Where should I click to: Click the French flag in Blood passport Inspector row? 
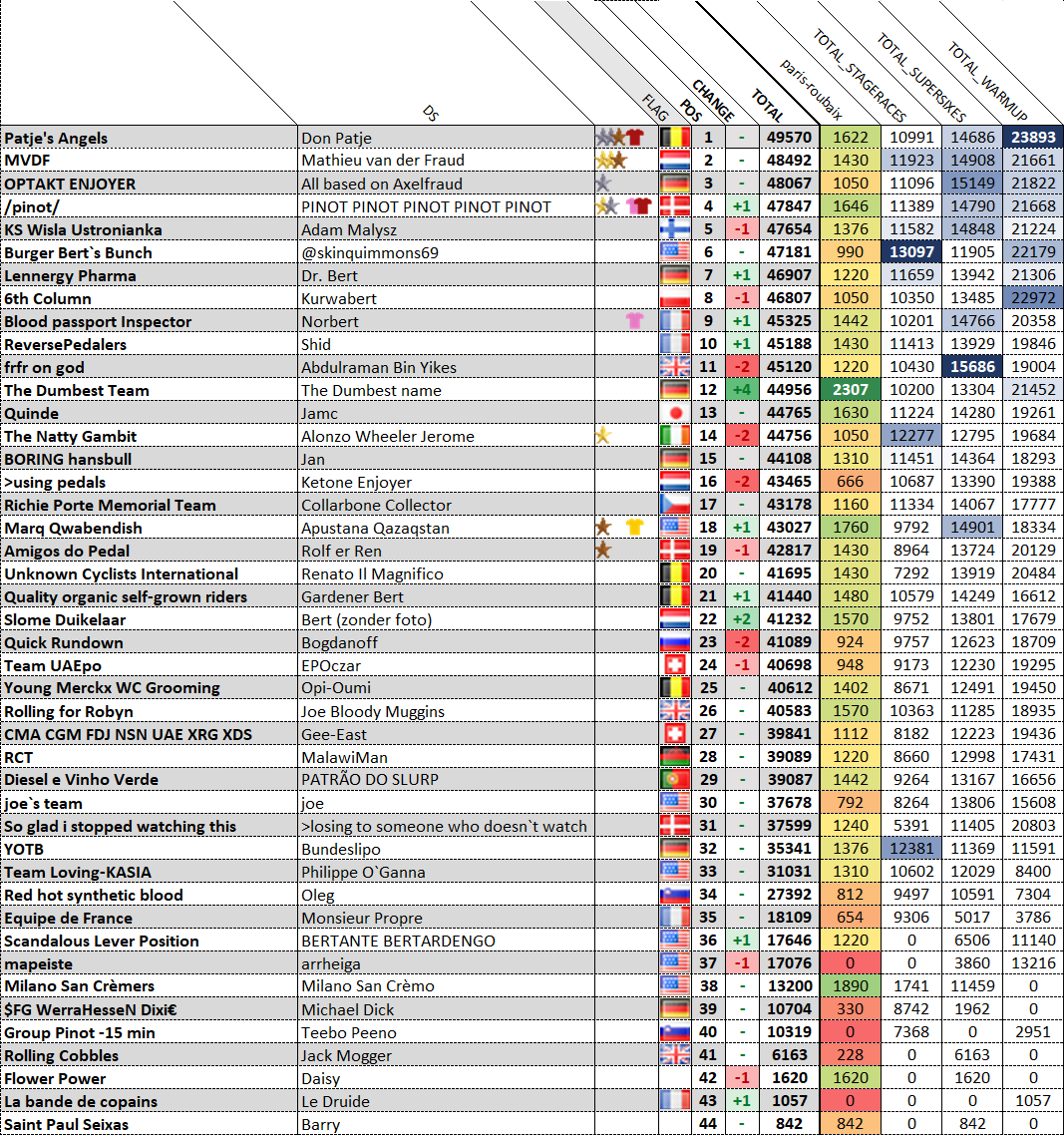coord(674,321)
